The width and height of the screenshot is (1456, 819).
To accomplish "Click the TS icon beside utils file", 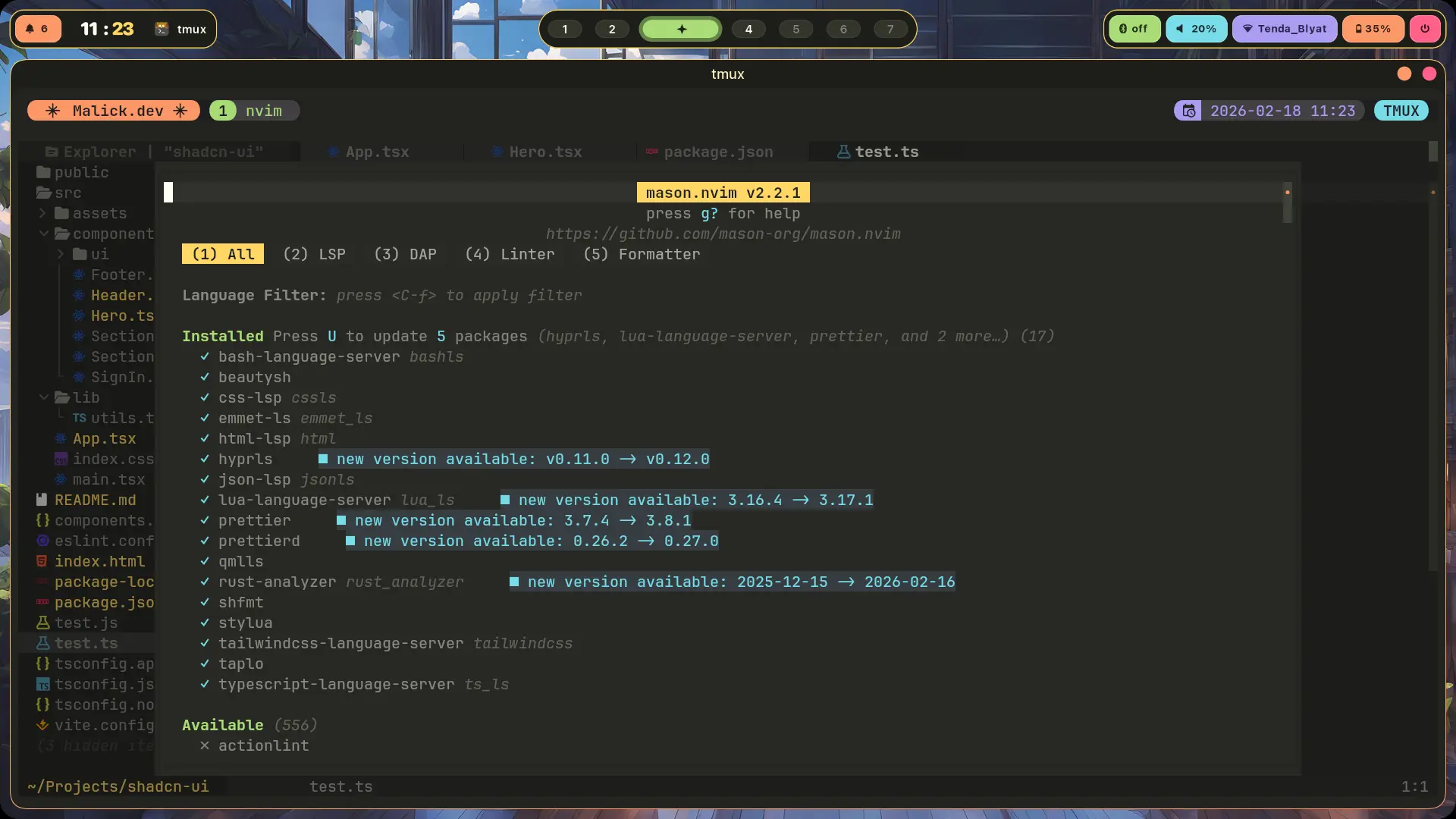I will pos(79,418).
